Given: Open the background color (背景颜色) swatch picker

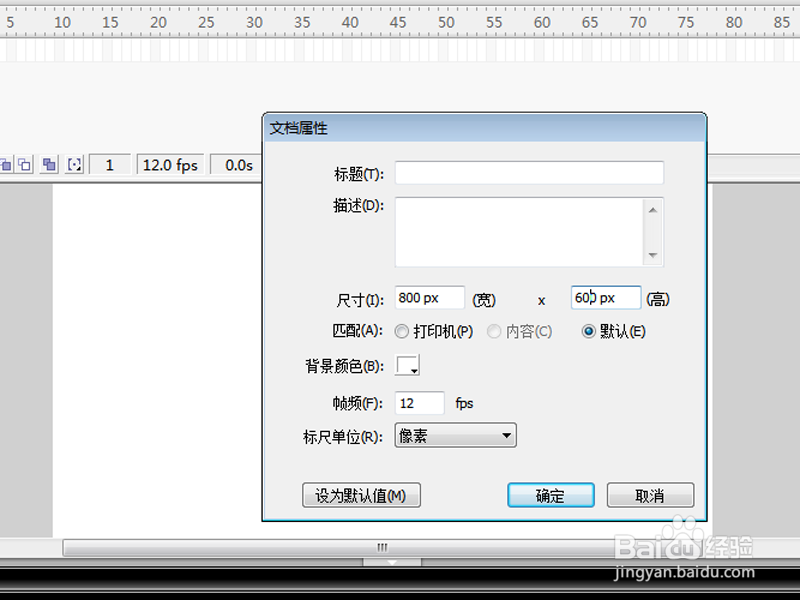Looking at the screenshot, I should tap(407, 365).
